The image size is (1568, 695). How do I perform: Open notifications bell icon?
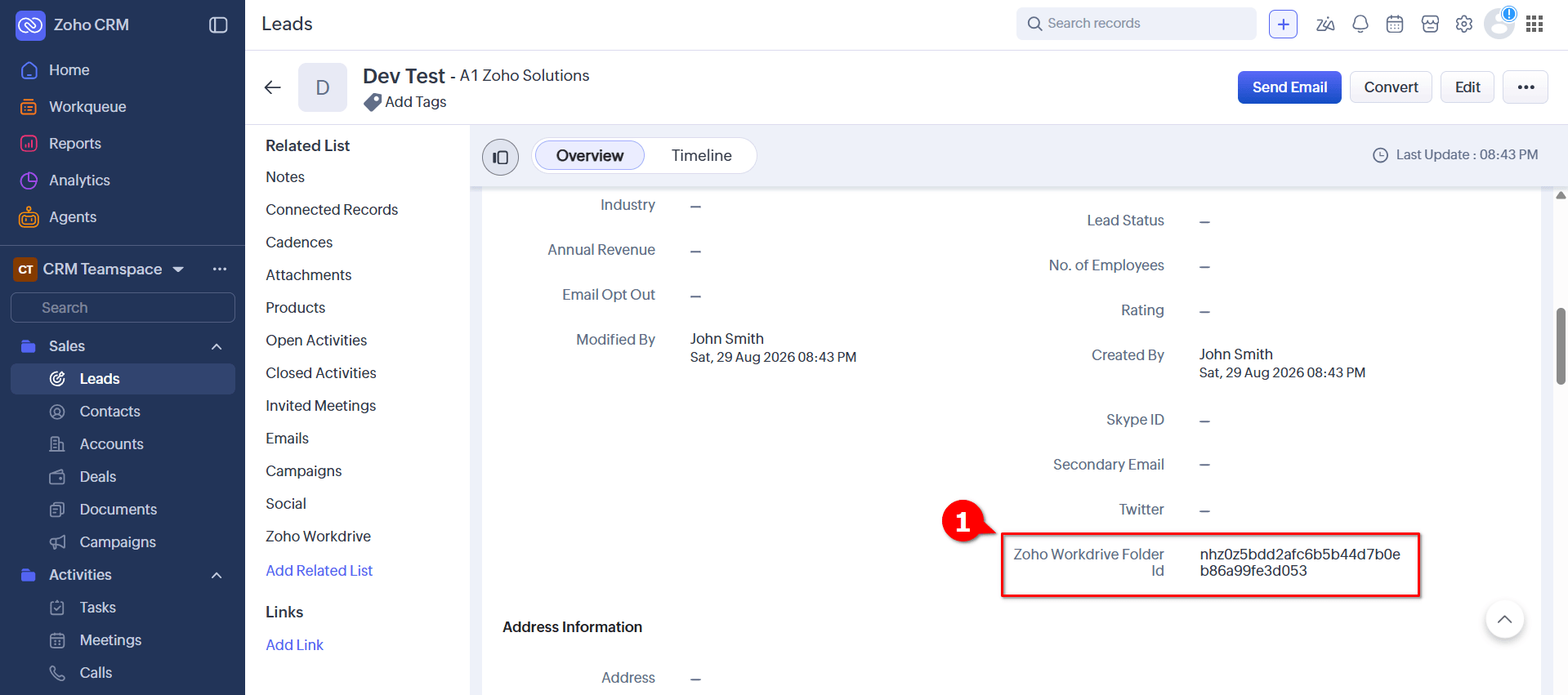(x=1360, y=25)
